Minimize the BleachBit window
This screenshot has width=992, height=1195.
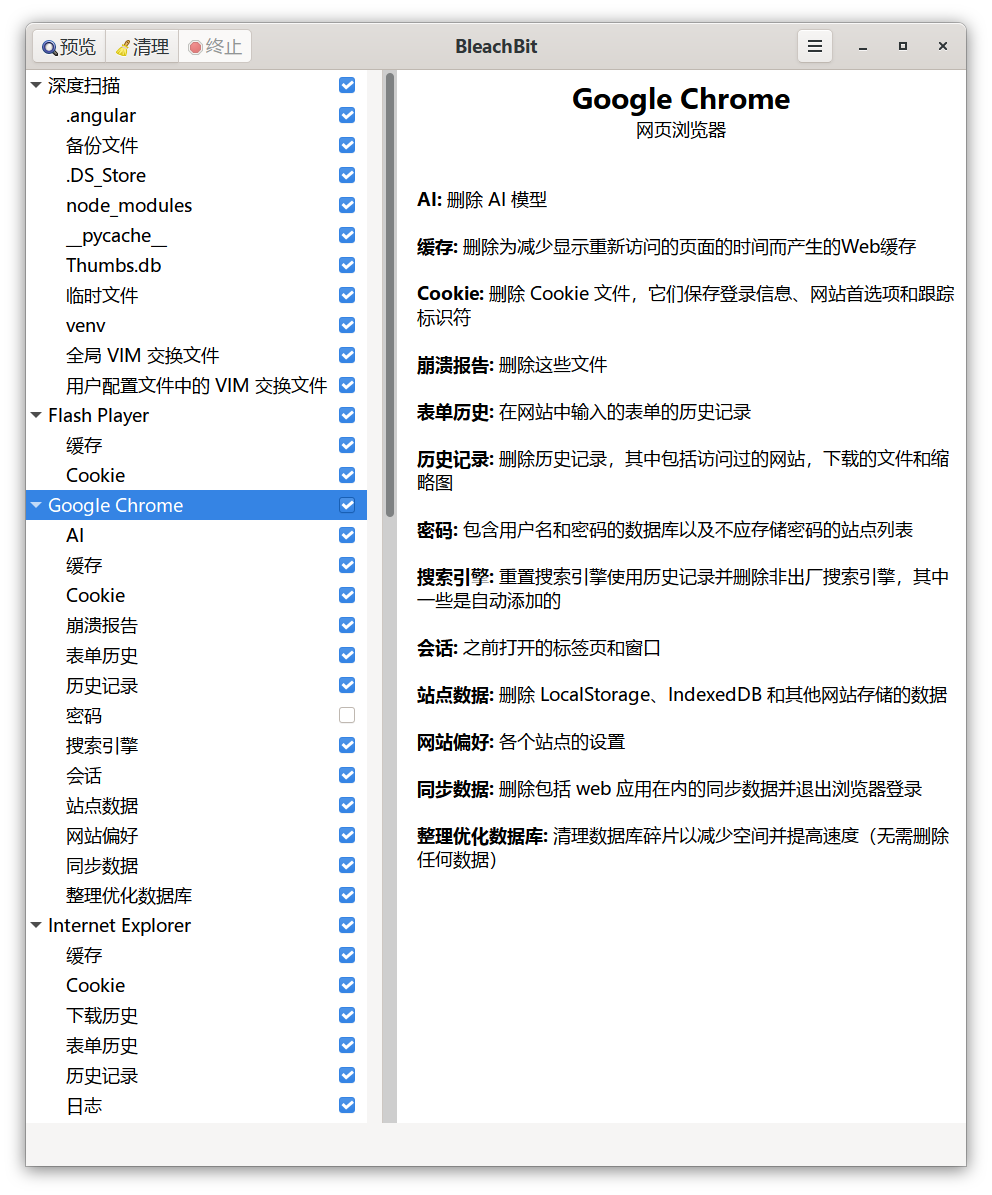pyautogui.click(x=862, y=46)
